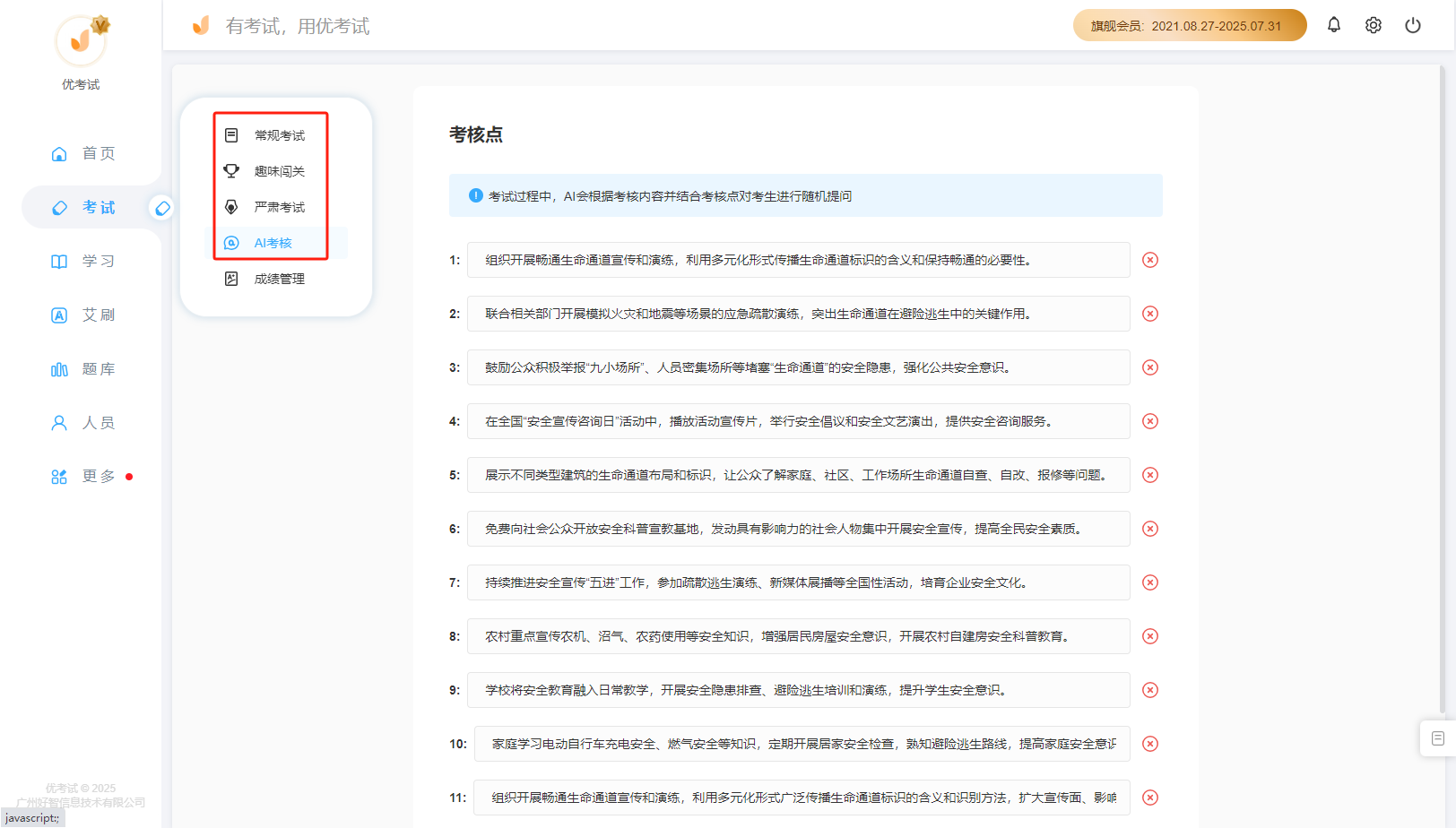Delete assessment point 1
Screen dimensions: 1456x828
tap(1150, 260)
